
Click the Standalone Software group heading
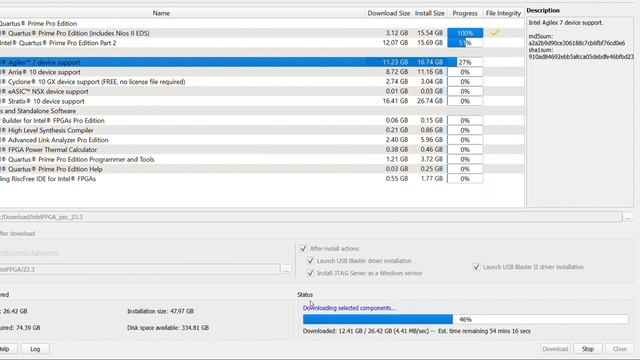[38, 111]
